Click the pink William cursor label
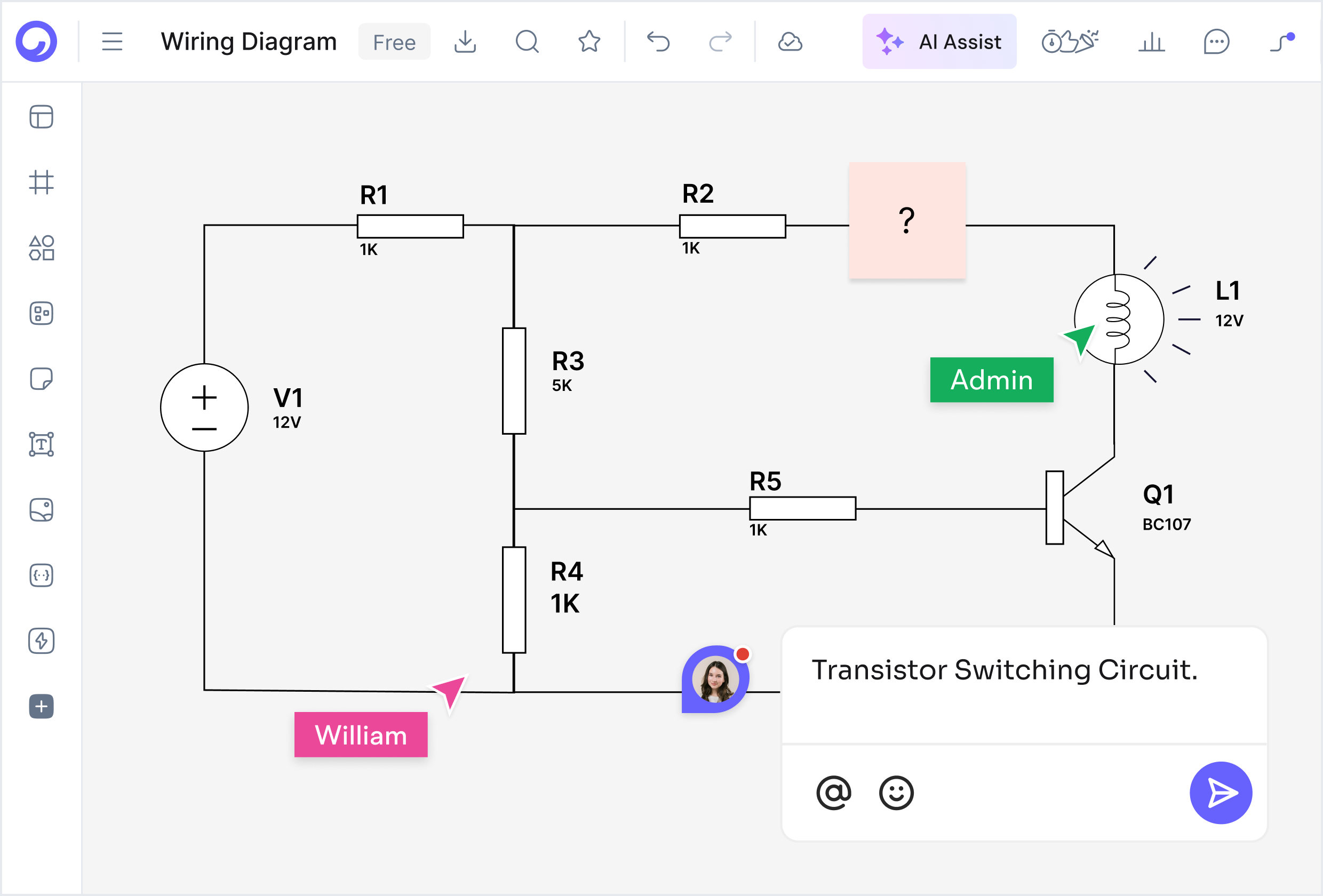The width and height of the screenshot is (1323, 896). pos(361,734)
